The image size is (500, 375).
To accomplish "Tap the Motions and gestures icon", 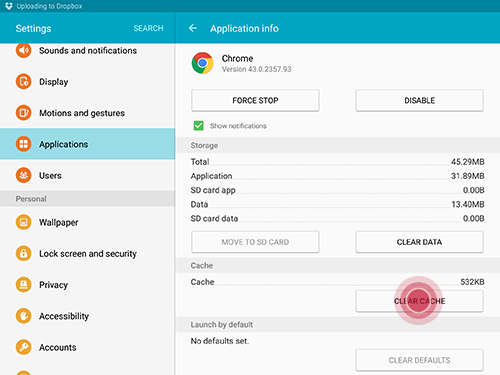I will (x=23, y=113).
